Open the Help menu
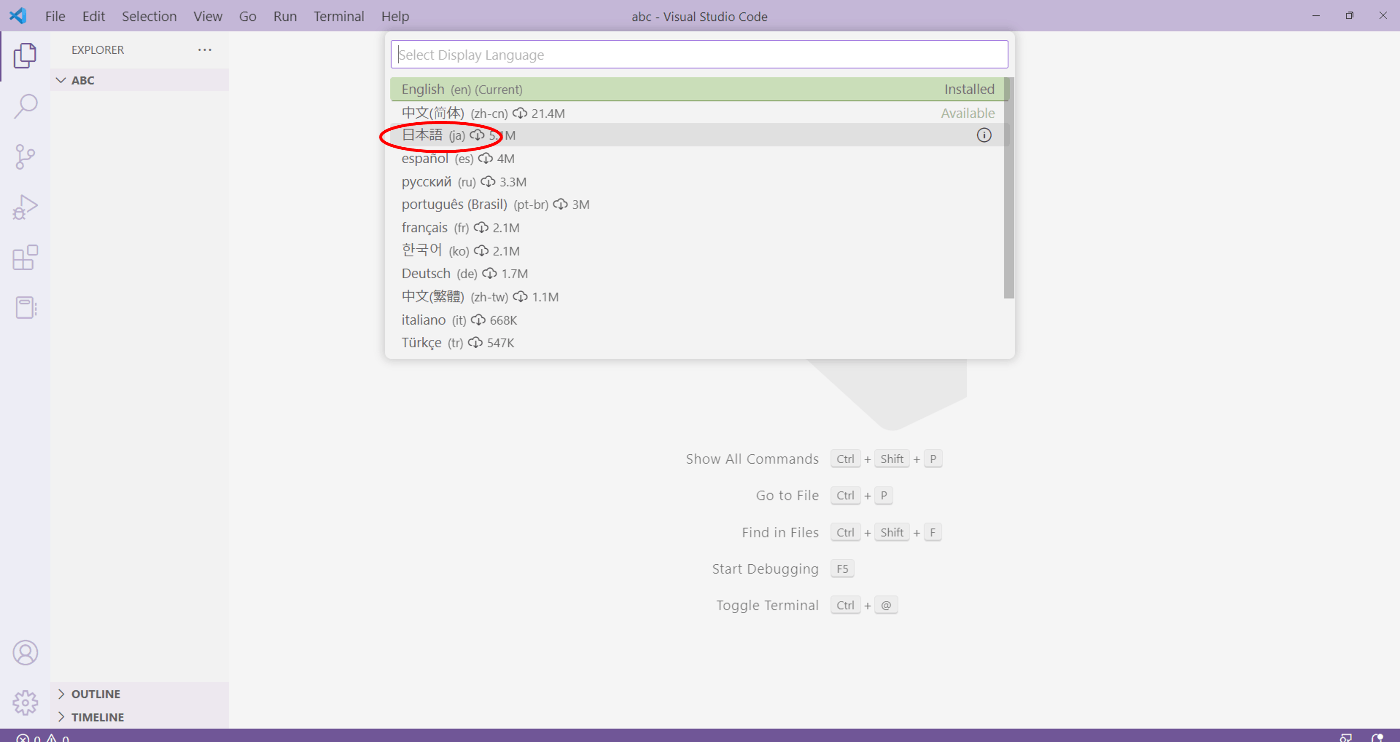1400x742 pixels. 395,16
